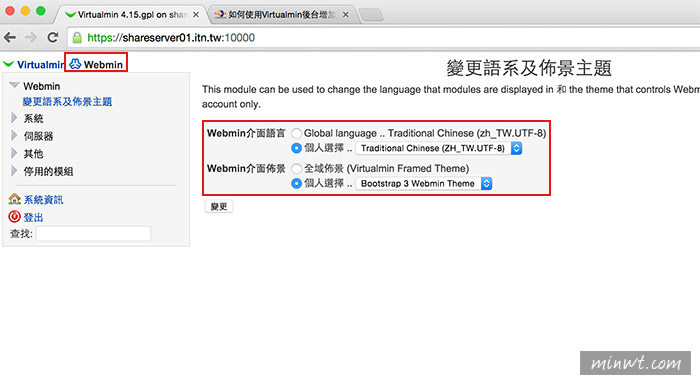Click the red power icon beside 登出

[x=14, y=217]
